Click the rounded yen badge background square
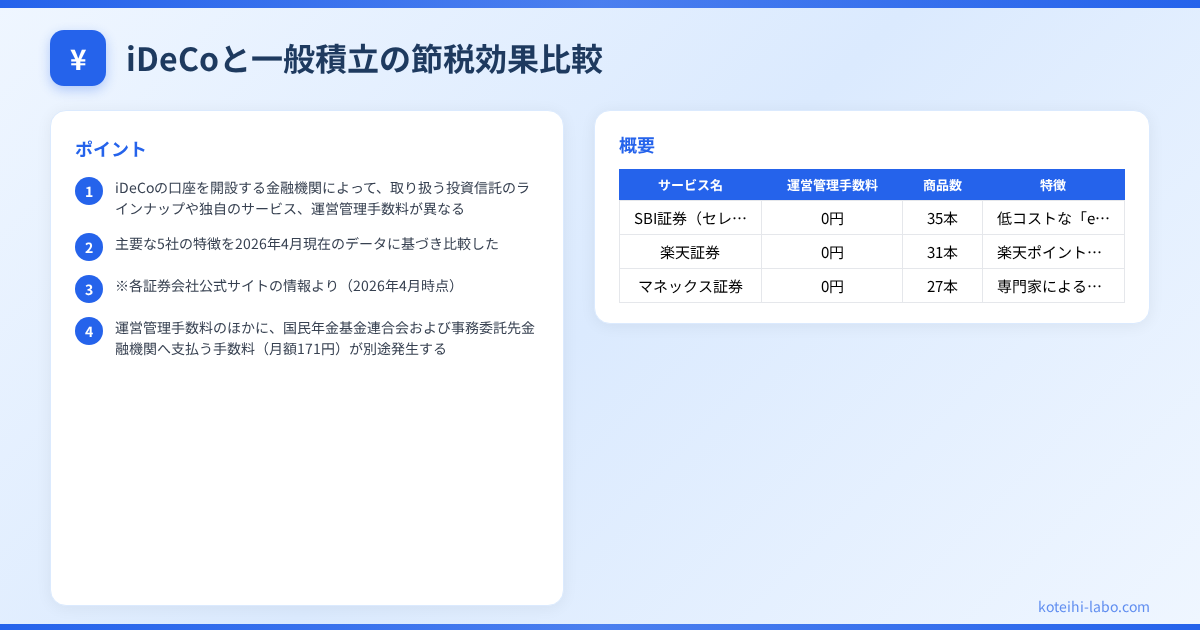This screenshot has height=630, width=1200. (x=78, y=58)
